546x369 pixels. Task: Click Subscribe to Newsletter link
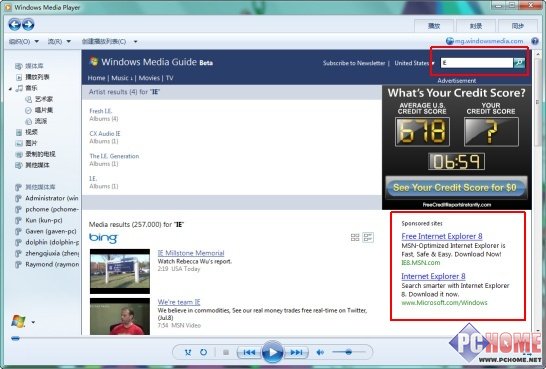point(354,63)
